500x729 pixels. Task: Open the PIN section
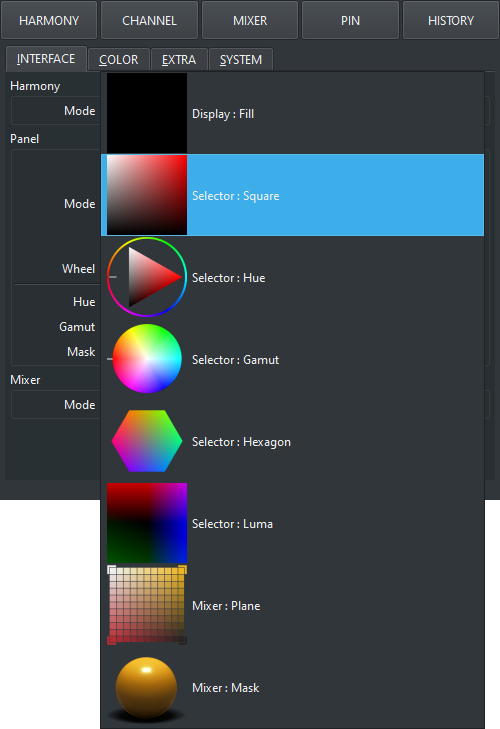click(350, 20)
